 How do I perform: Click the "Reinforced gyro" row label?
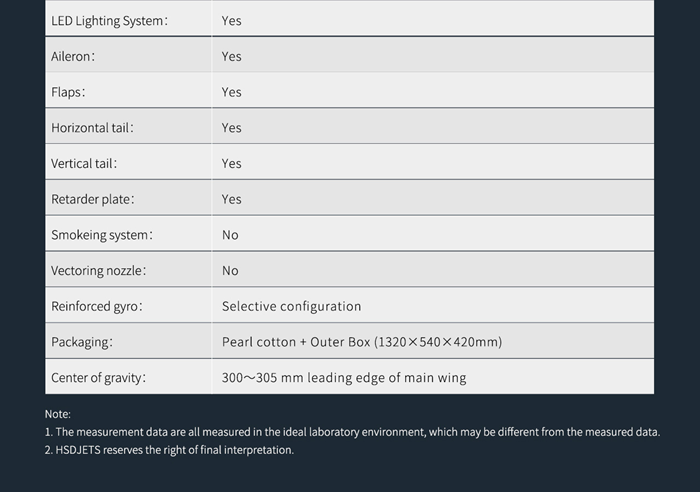[97, 306]
